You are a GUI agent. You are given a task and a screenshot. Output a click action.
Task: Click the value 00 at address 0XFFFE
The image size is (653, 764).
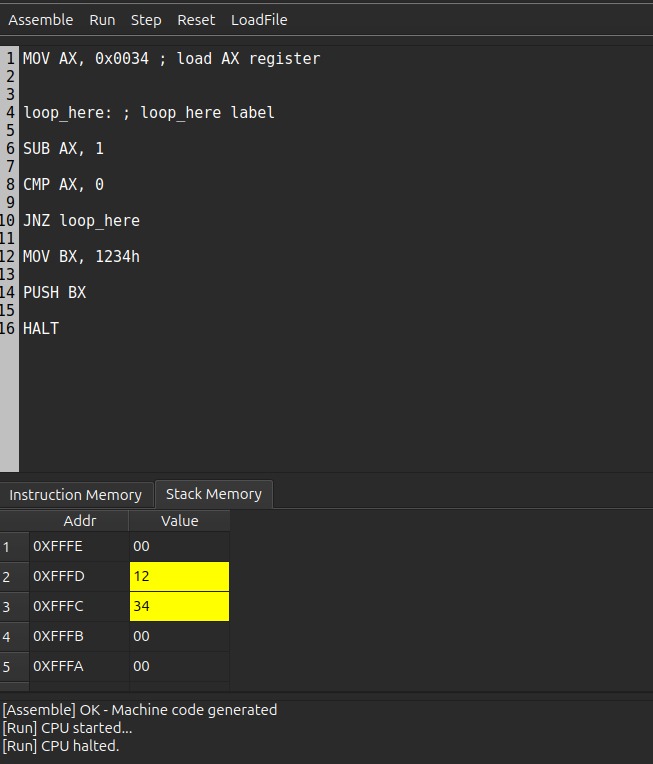(x=179, y=546)
